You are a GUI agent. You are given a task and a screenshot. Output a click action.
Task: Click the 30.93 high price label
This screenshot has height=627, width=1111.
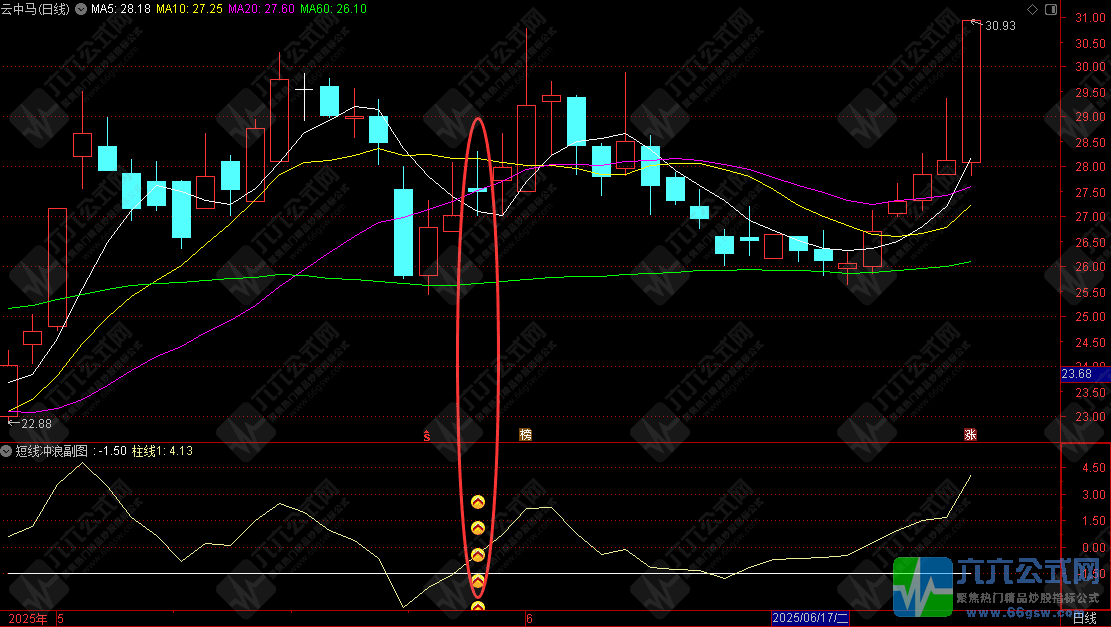[1000, 26]
